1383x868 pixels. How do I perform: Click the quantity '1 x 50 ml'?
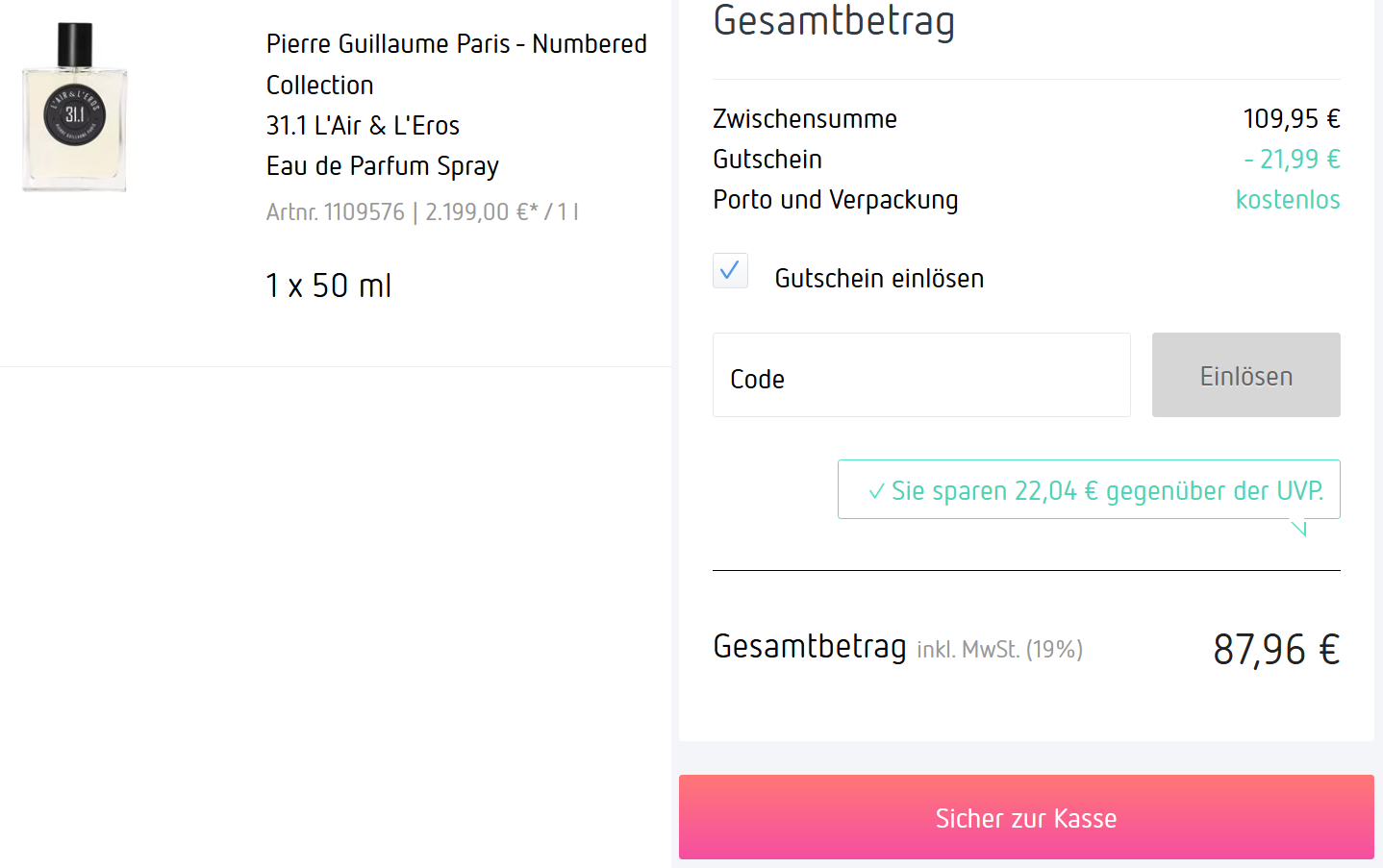pyautogui.click(x=328, y=286)
